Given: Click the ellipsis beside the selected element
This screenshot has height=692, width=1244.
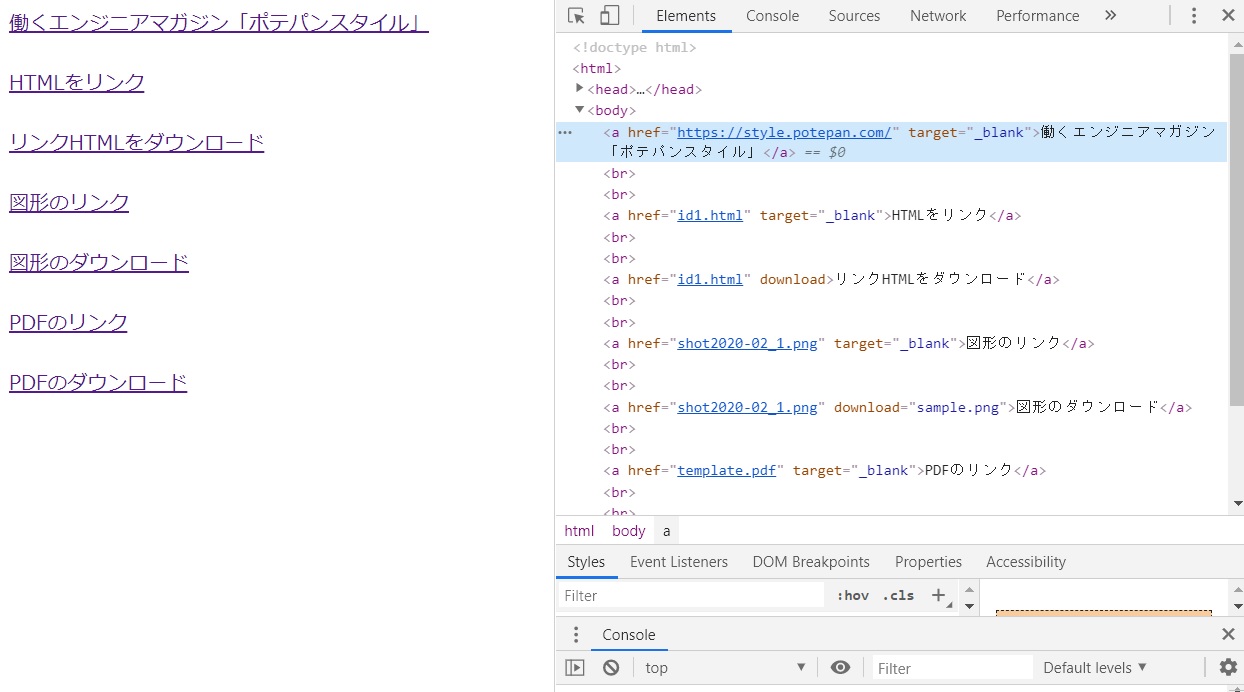Looking at the screenshot, I should 565,132.
